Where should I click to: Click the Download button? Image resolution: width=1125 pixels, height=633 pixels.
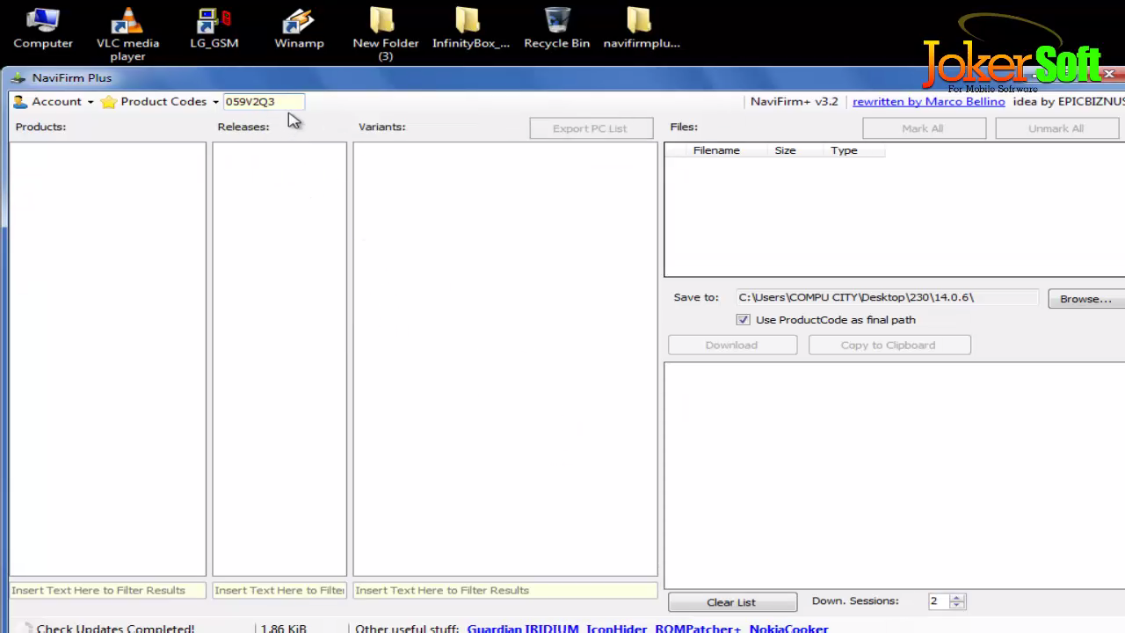tap(732, 345)
